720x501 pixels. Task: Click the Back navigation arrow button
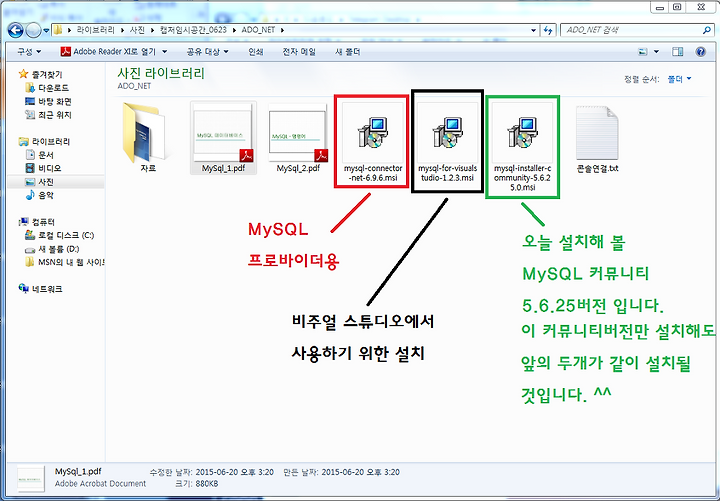(x=15, y=30)
